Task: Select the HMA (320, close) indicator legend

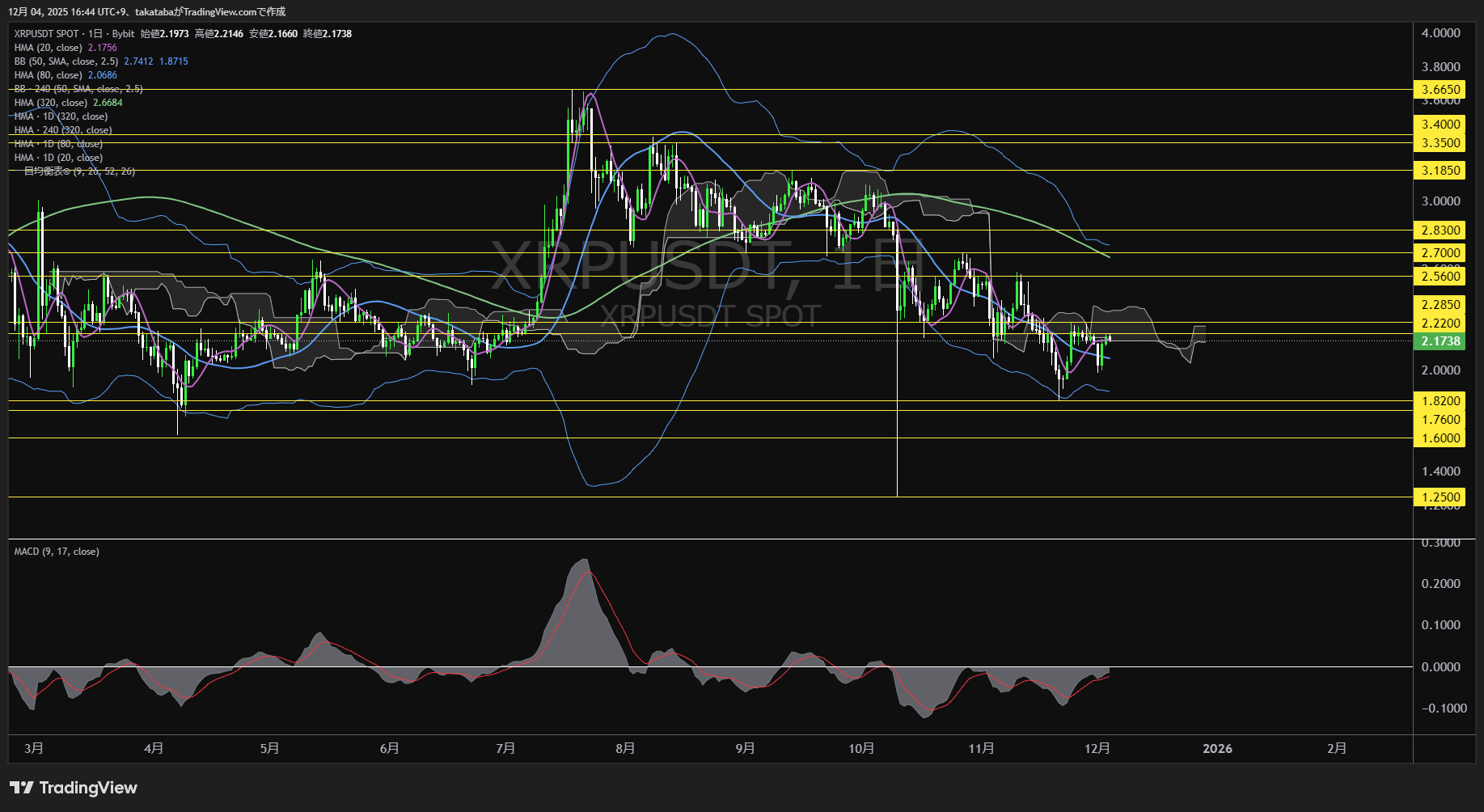Action: [x=50, y=103]
